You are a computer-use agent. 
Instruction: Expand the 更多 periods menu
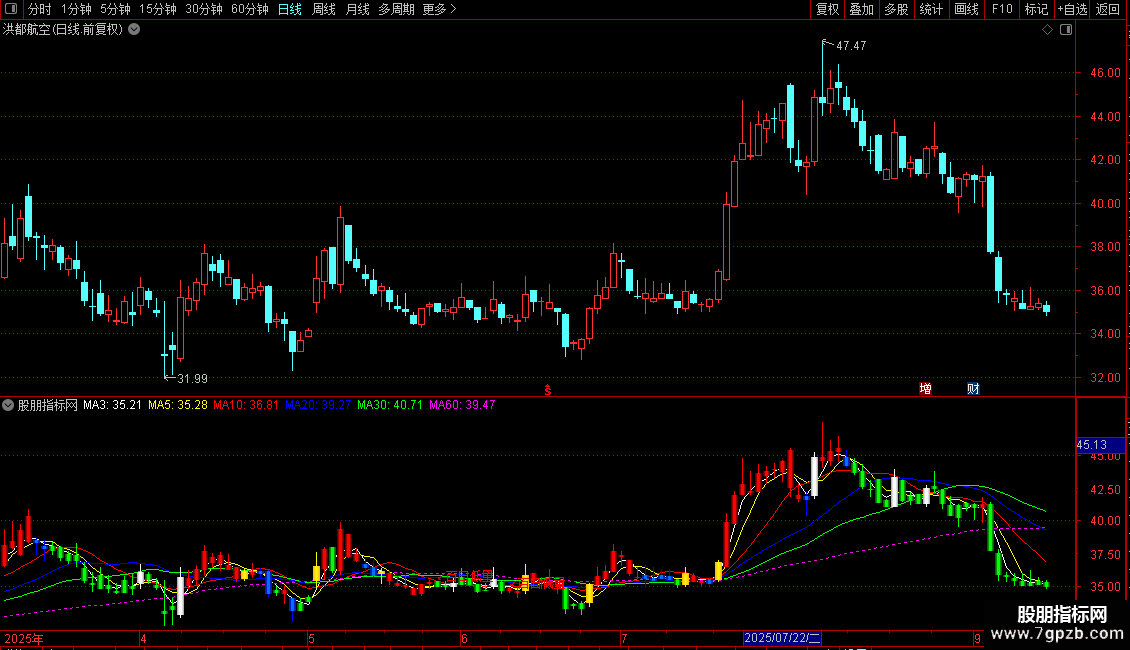pyautogui.click(x=439, y=9)
